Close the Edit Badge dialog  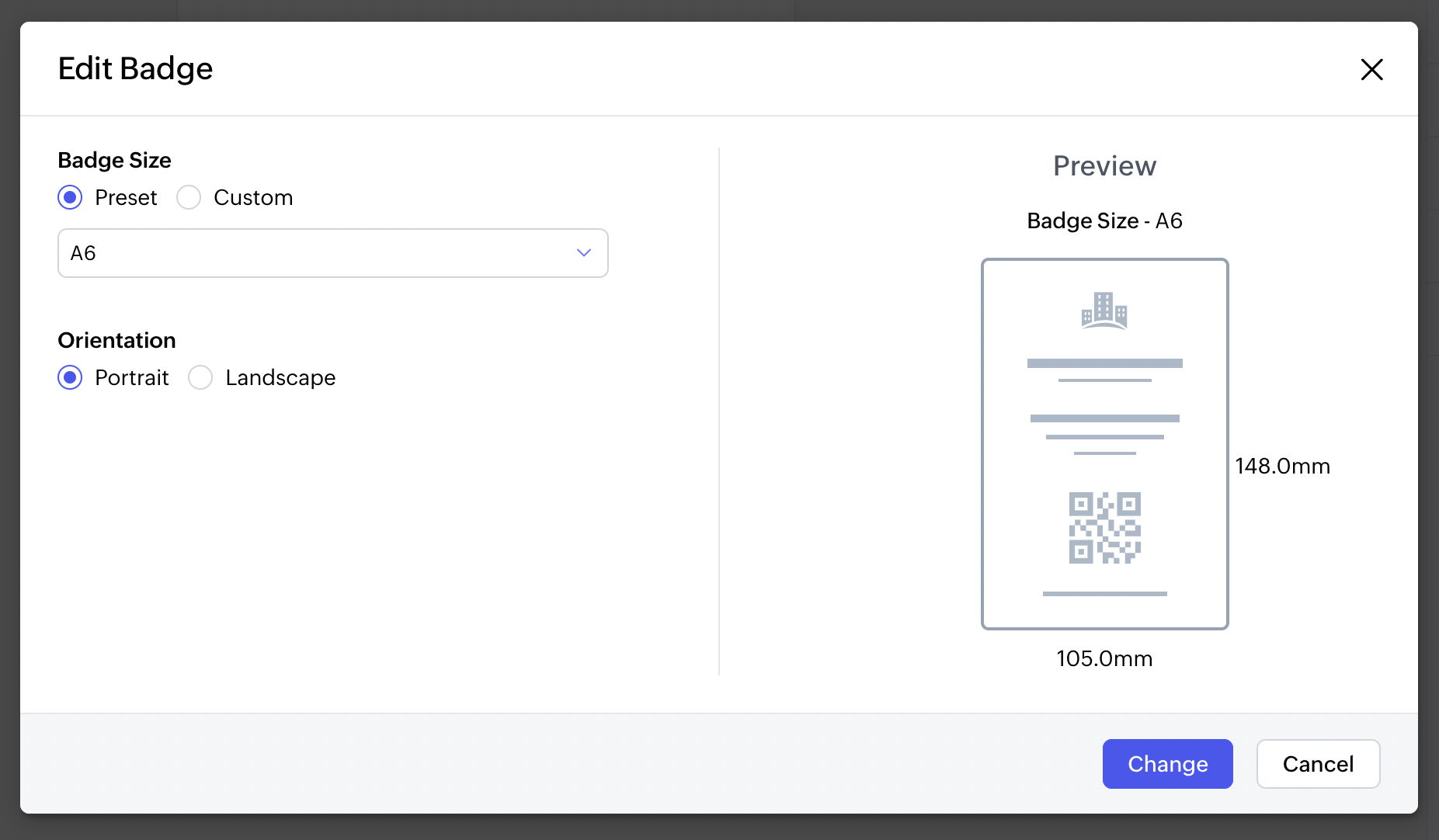pyautogui.click(x=1371, y=69)
